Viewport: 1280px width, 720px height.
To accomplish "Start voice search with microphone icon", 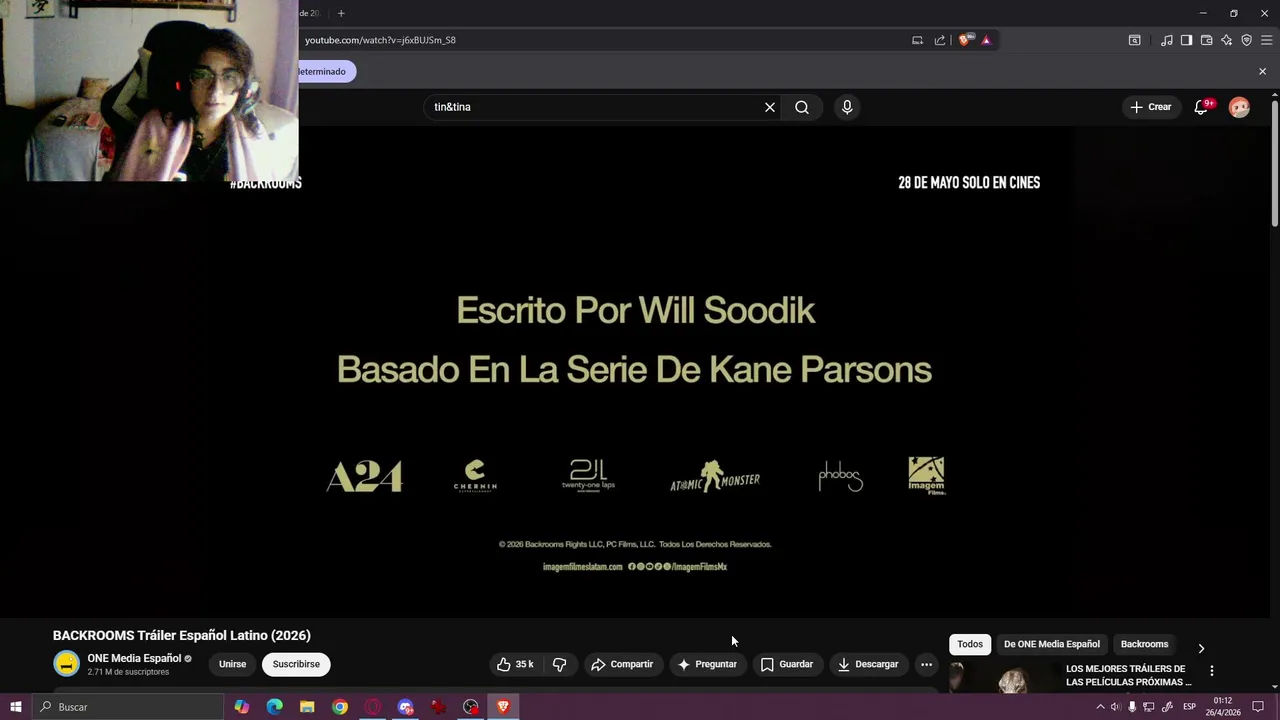I will 847,107.
